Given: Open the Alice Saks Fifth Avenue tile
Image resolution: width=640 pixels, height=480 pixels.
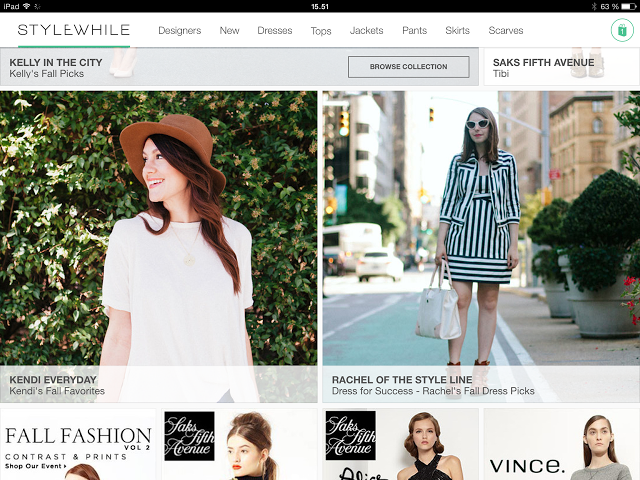Looking at the screenshot, I should click(400, 444).
